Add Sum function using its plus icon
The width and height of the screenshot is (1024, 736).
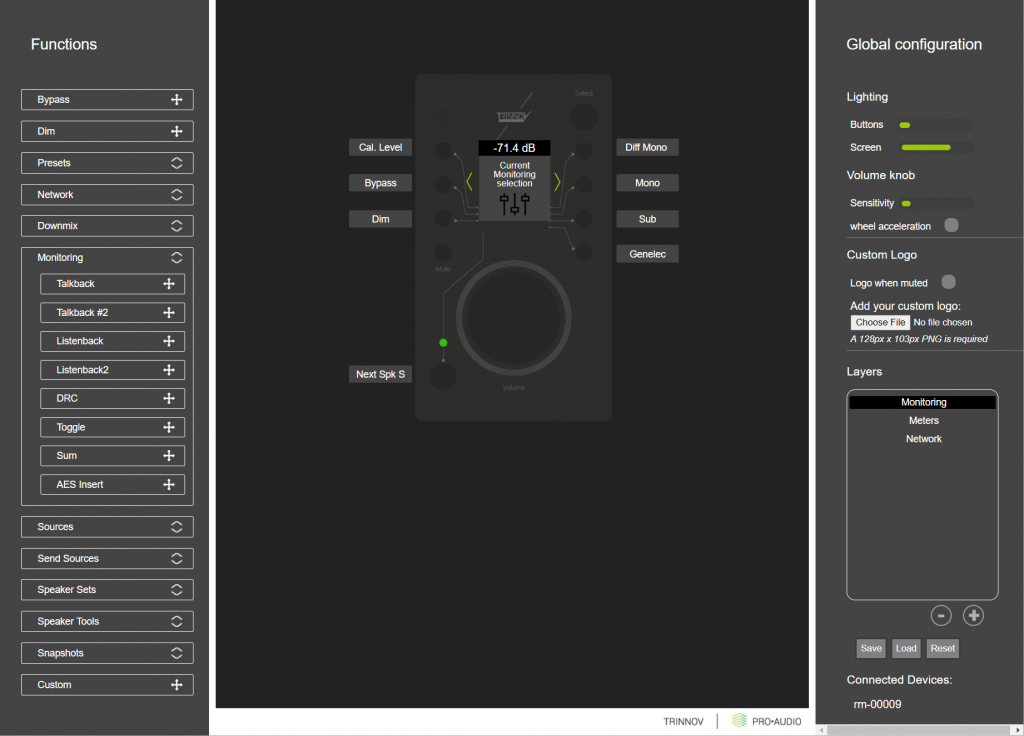pyautogui.click(x=168, y=455)
